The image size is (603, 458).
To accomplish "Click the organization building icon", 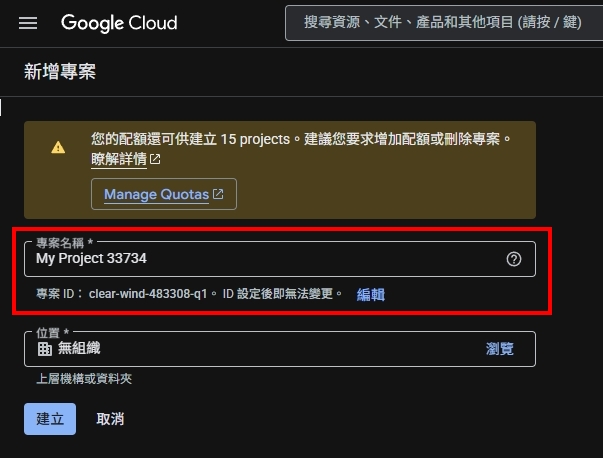I will tap(45, 349).
